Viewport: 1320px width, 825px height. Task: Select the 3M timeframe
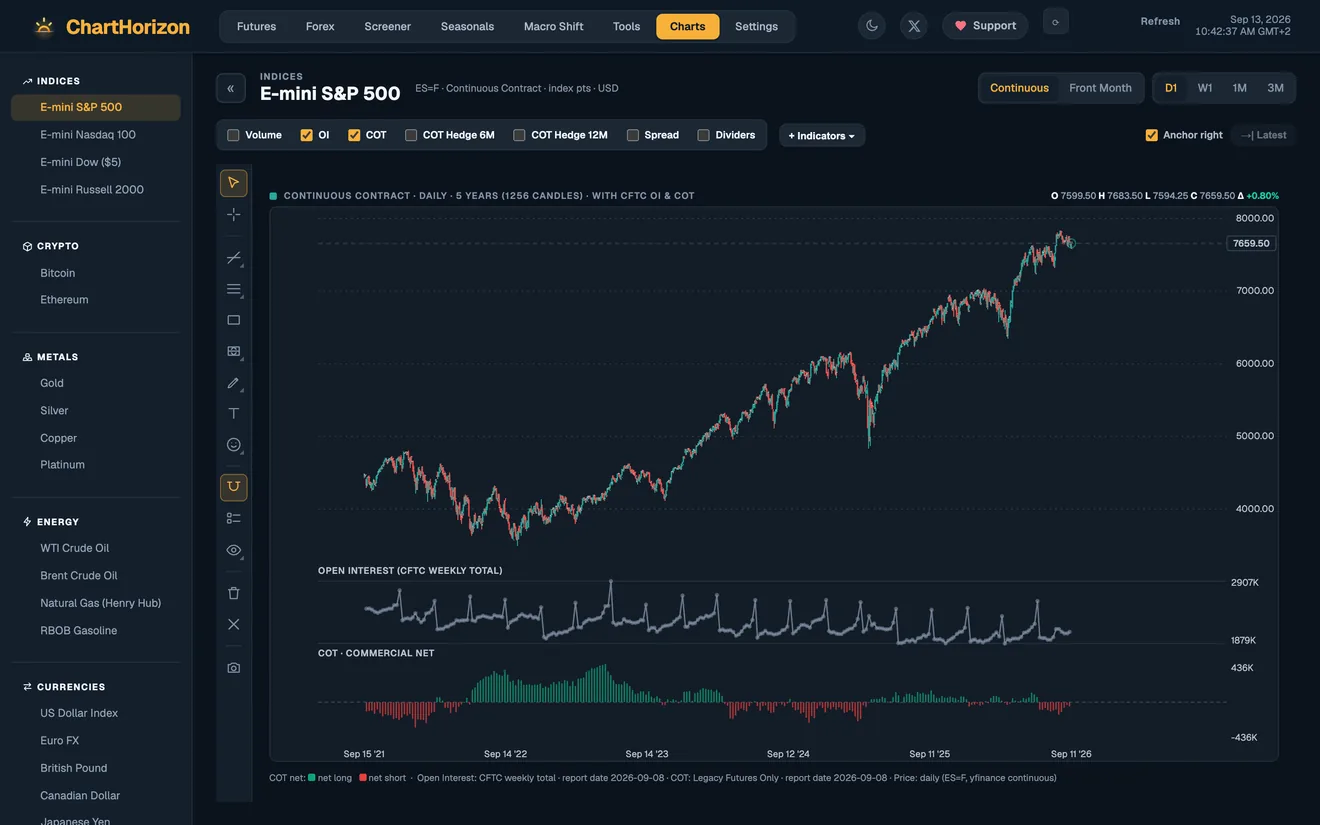coord(1275,88)
